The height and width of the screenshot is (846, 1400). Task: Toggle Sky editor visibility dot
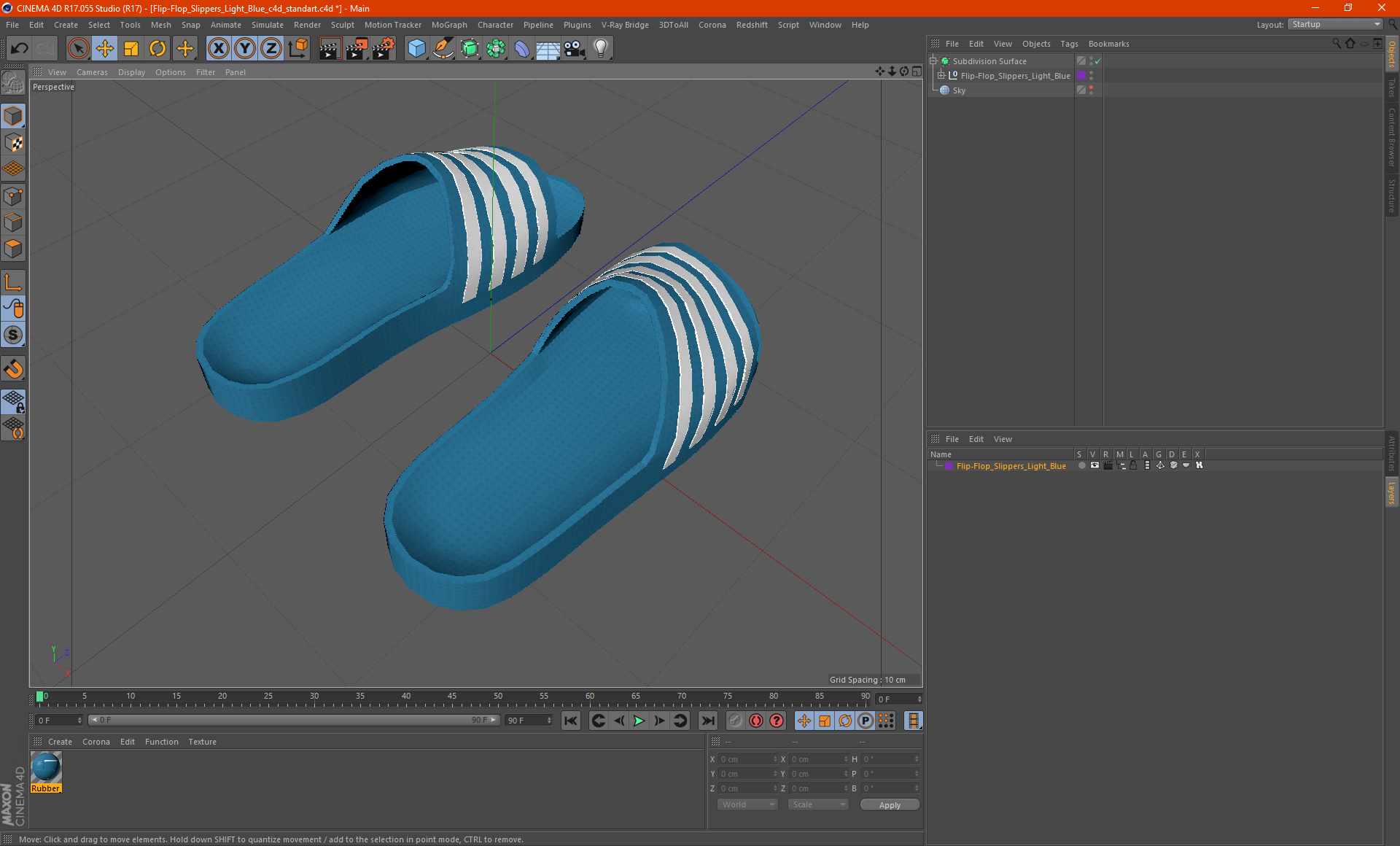(1091, 88)
